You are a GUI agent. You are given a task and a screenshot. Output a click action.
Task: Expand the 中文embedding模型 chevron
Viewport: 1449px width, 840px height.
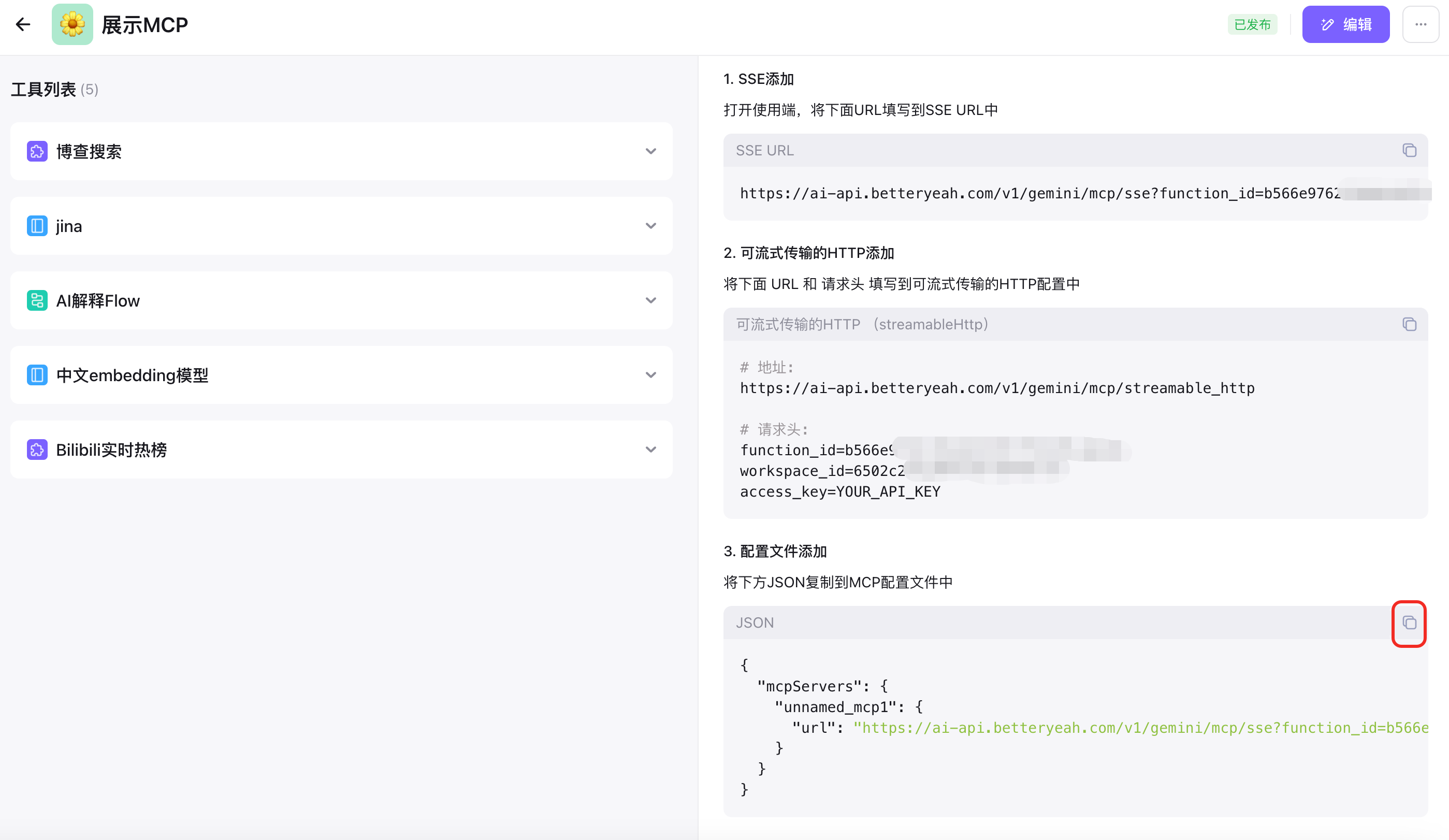point(650,375)
